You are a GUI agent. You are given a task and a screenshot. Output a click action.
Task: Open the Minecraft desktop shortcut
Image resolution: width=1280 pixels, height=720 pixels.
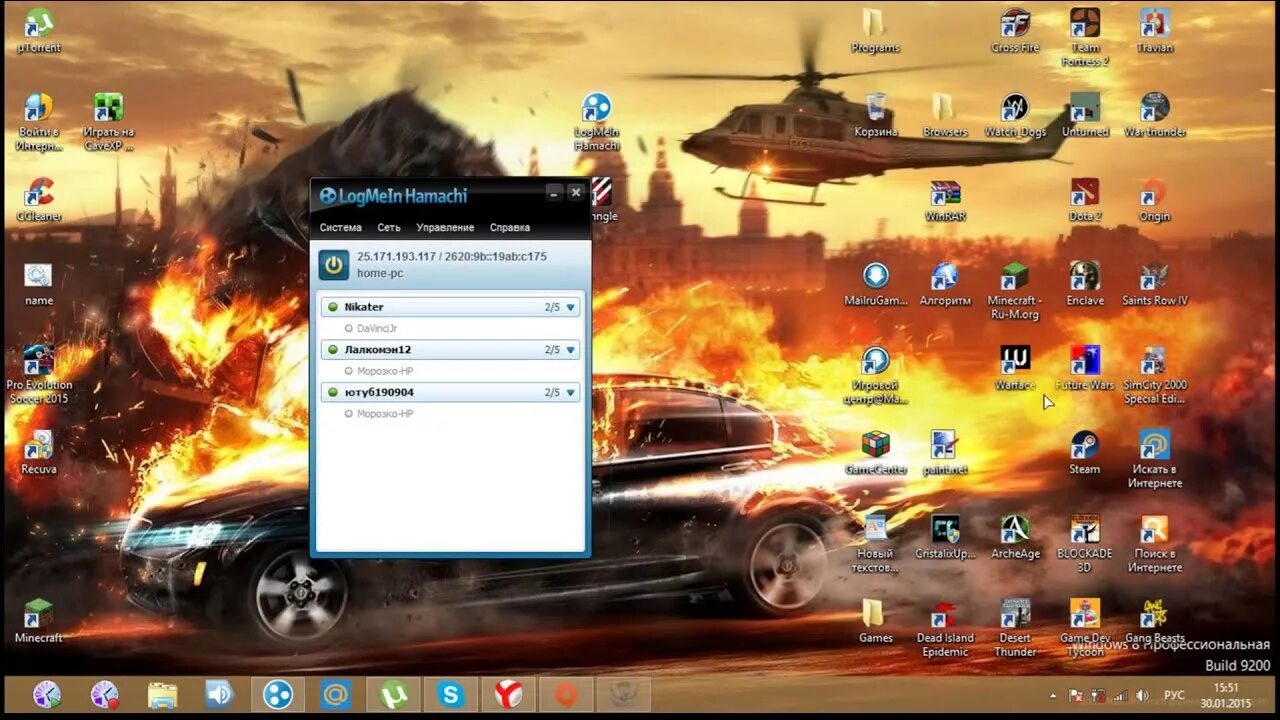point(39,621)
